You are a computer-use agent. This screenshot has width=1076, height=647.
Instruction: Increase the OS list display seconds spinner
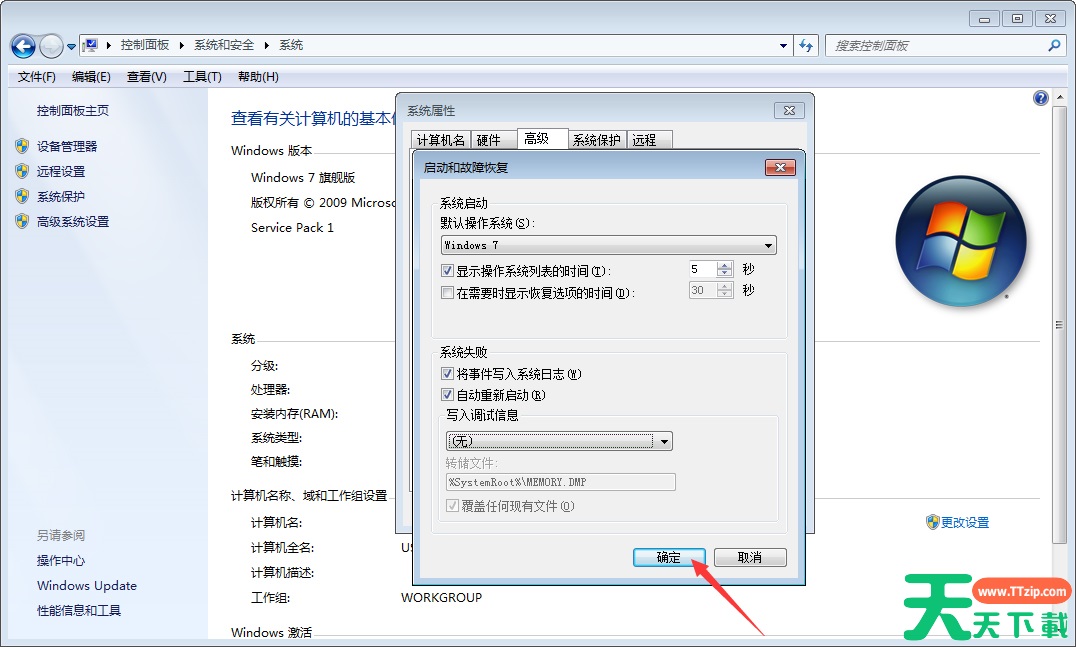pyautogui.click(x=725, y=265)
